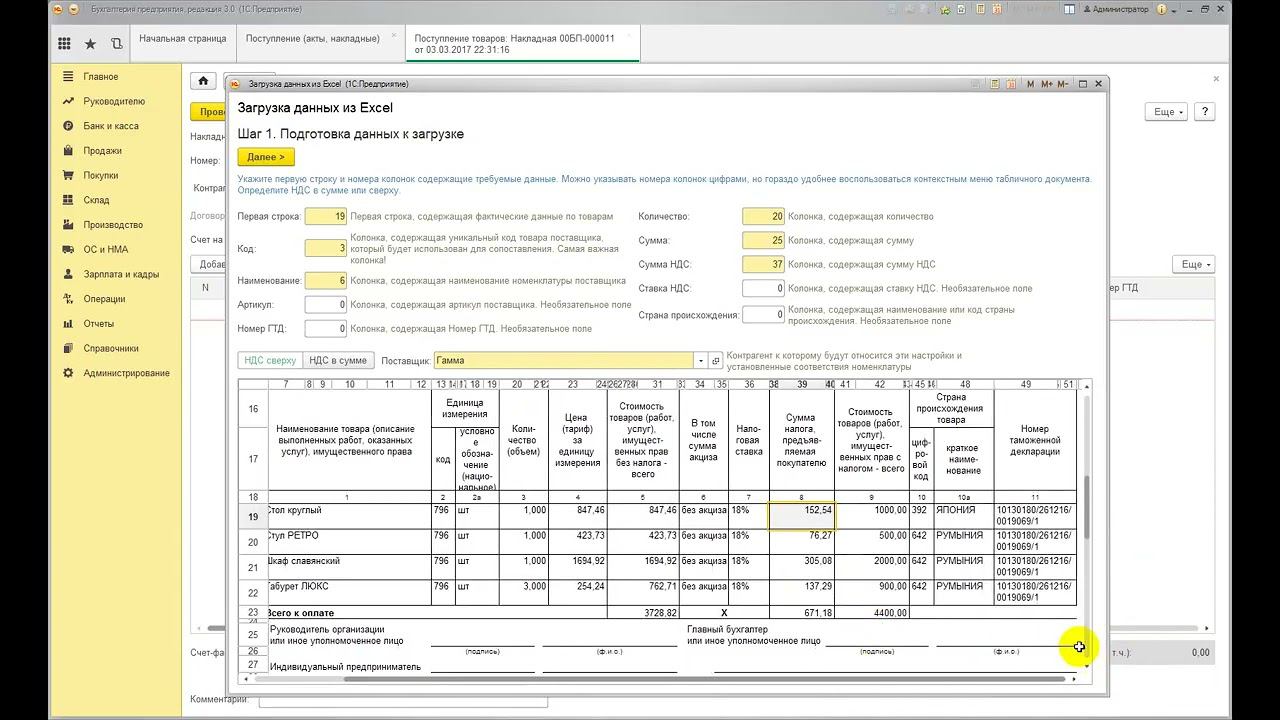
Task: Open the history icon in top toolbar
Action: (x=117, y=44)
